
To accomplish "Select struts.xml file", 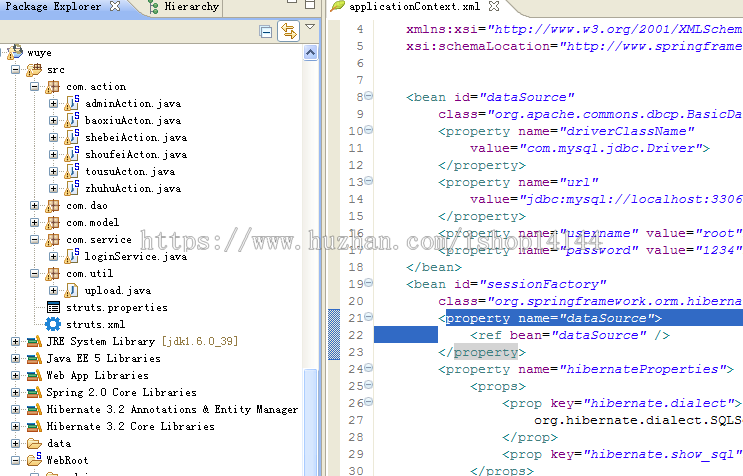I will tap(95, 325).
